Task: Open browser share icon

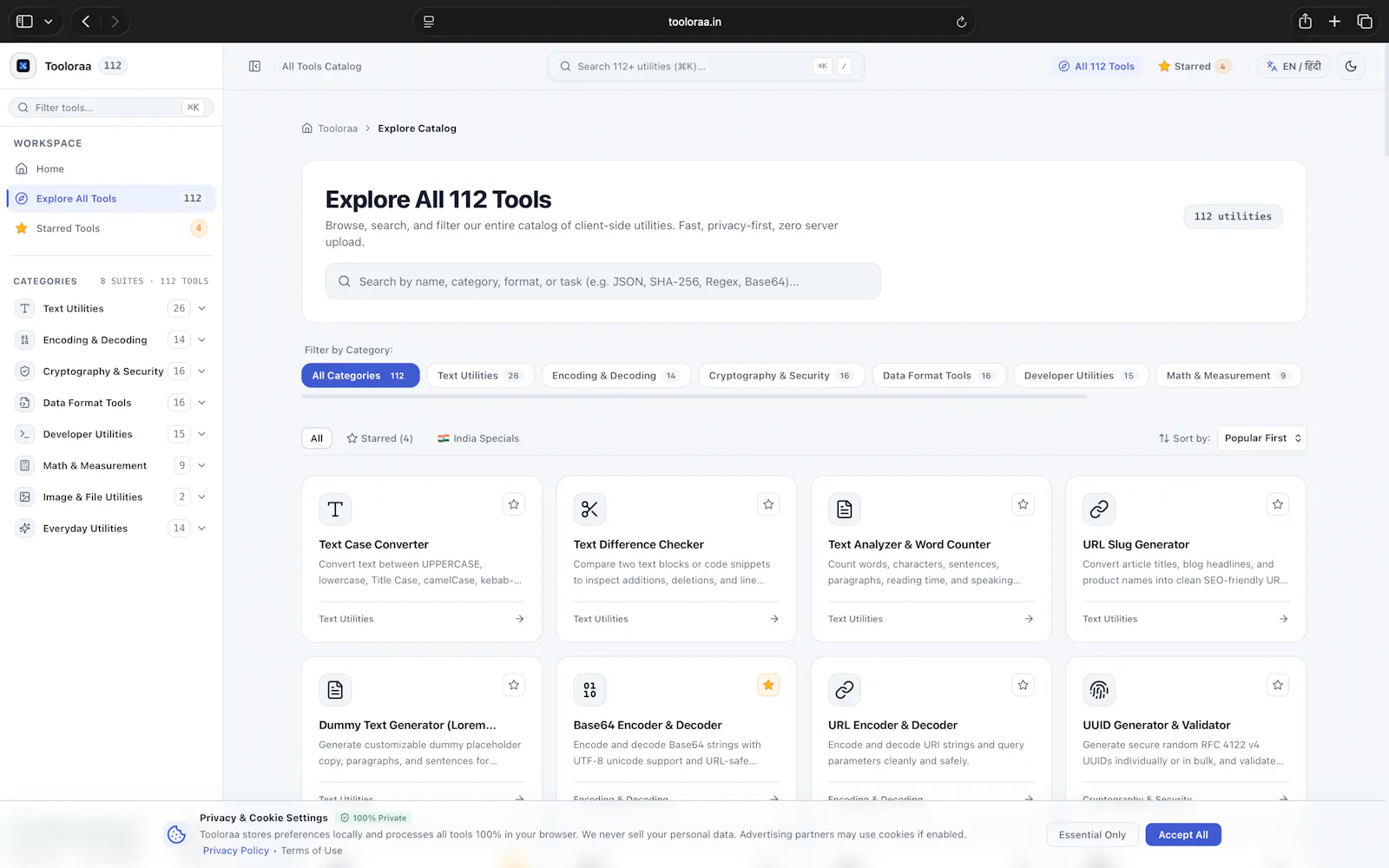Action: click(1305, 22)
